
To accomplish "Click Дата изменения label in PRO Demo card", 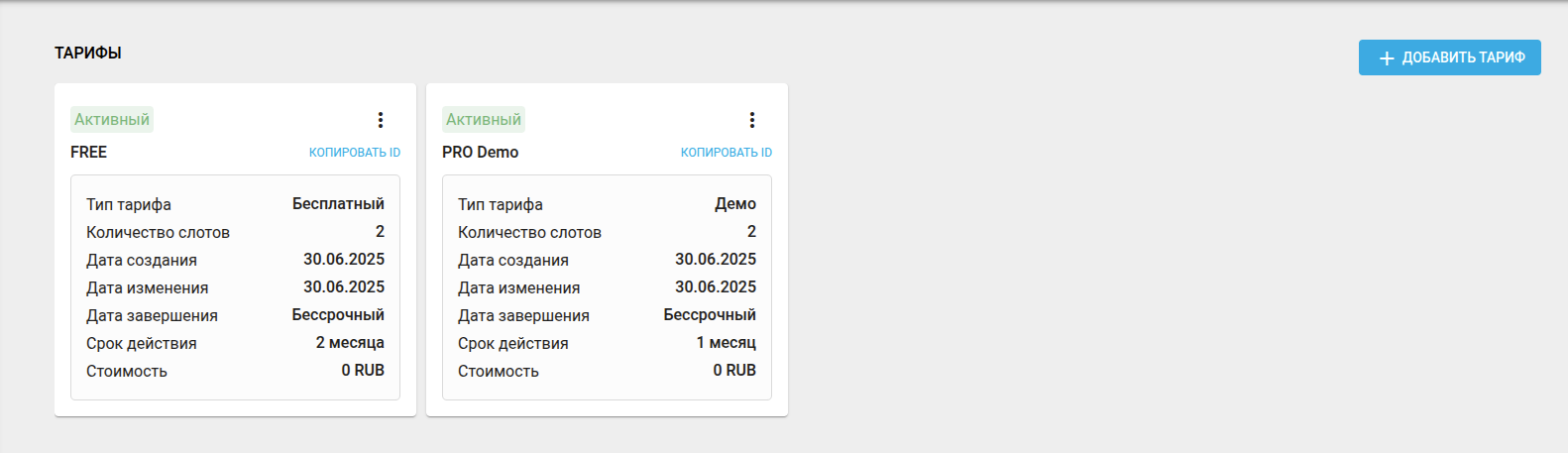I will click(x=519, y=287).
